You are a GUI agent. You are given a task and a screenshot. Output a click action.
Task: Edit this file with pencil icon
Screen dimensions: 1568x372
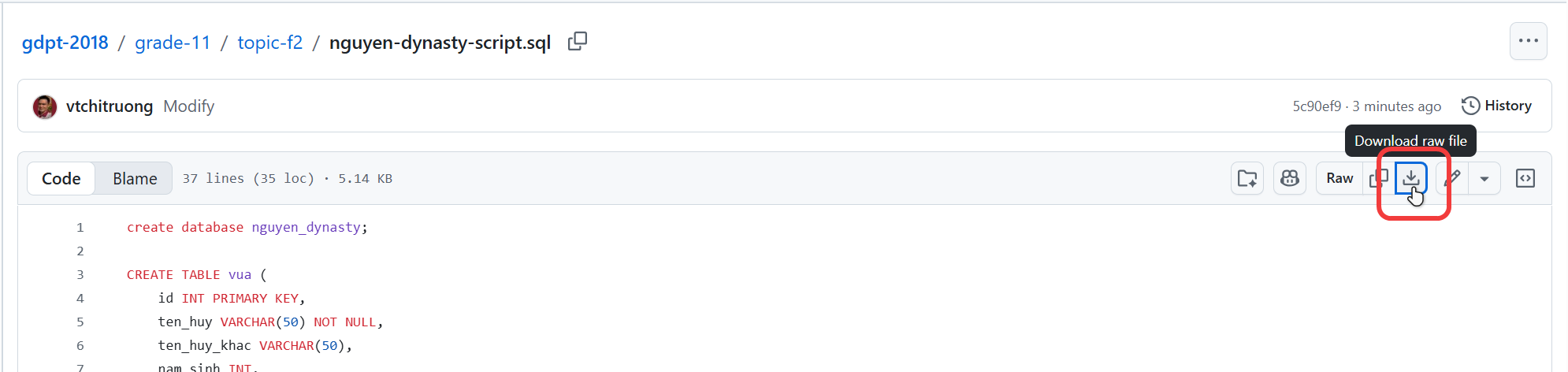coord(1454,179)
